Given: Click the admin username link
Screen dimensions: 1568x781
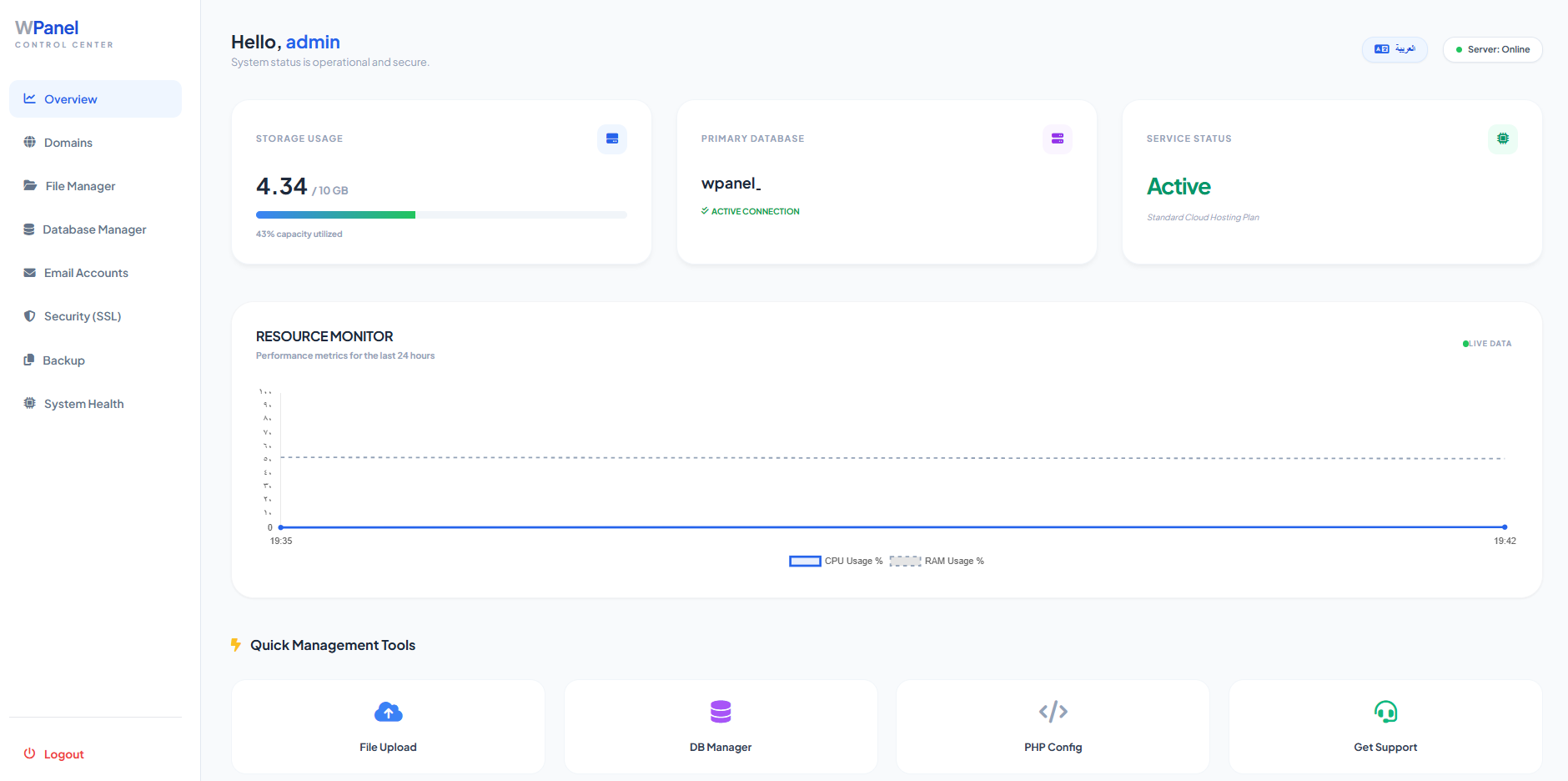Looking at the screenshot, I should 313,42.
